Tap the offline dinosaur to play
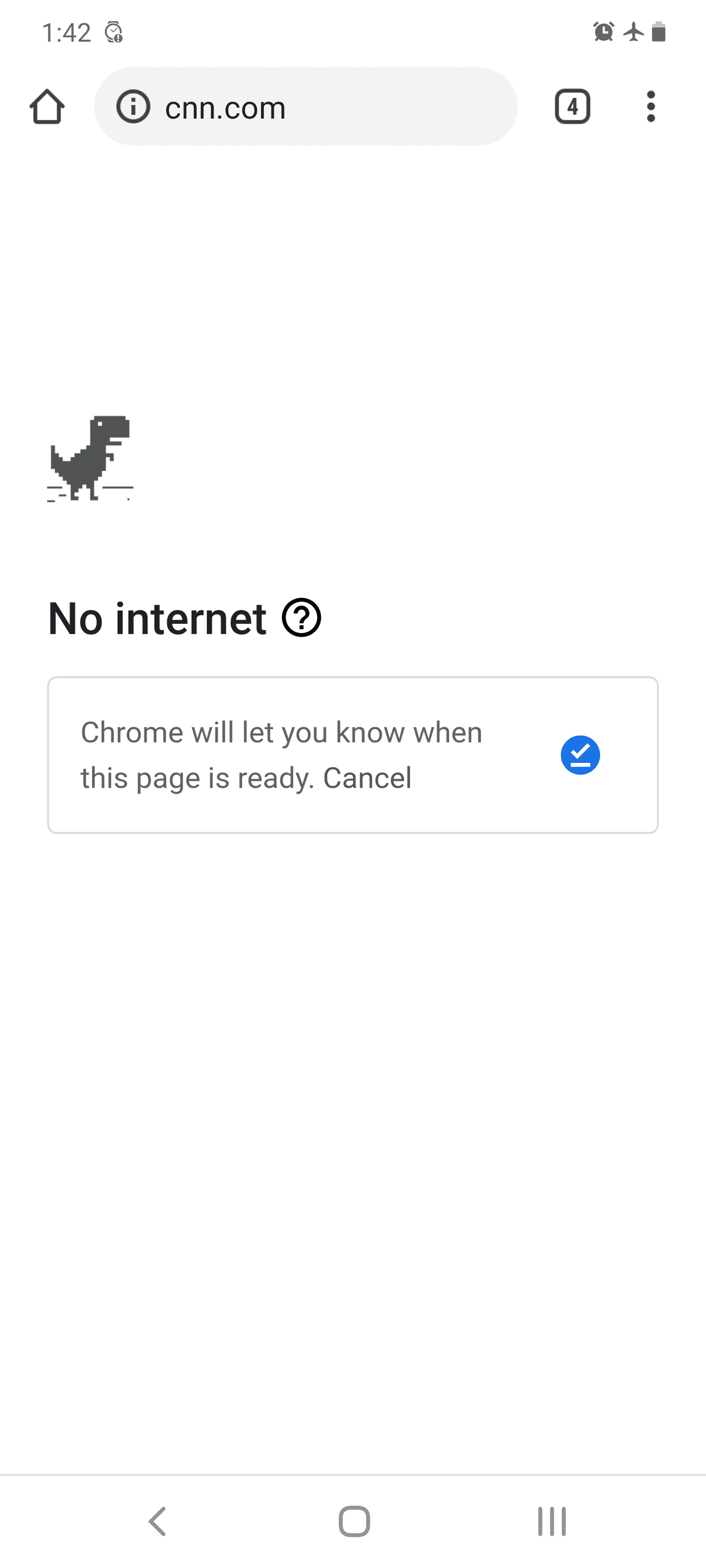 [x=90, y=458]
